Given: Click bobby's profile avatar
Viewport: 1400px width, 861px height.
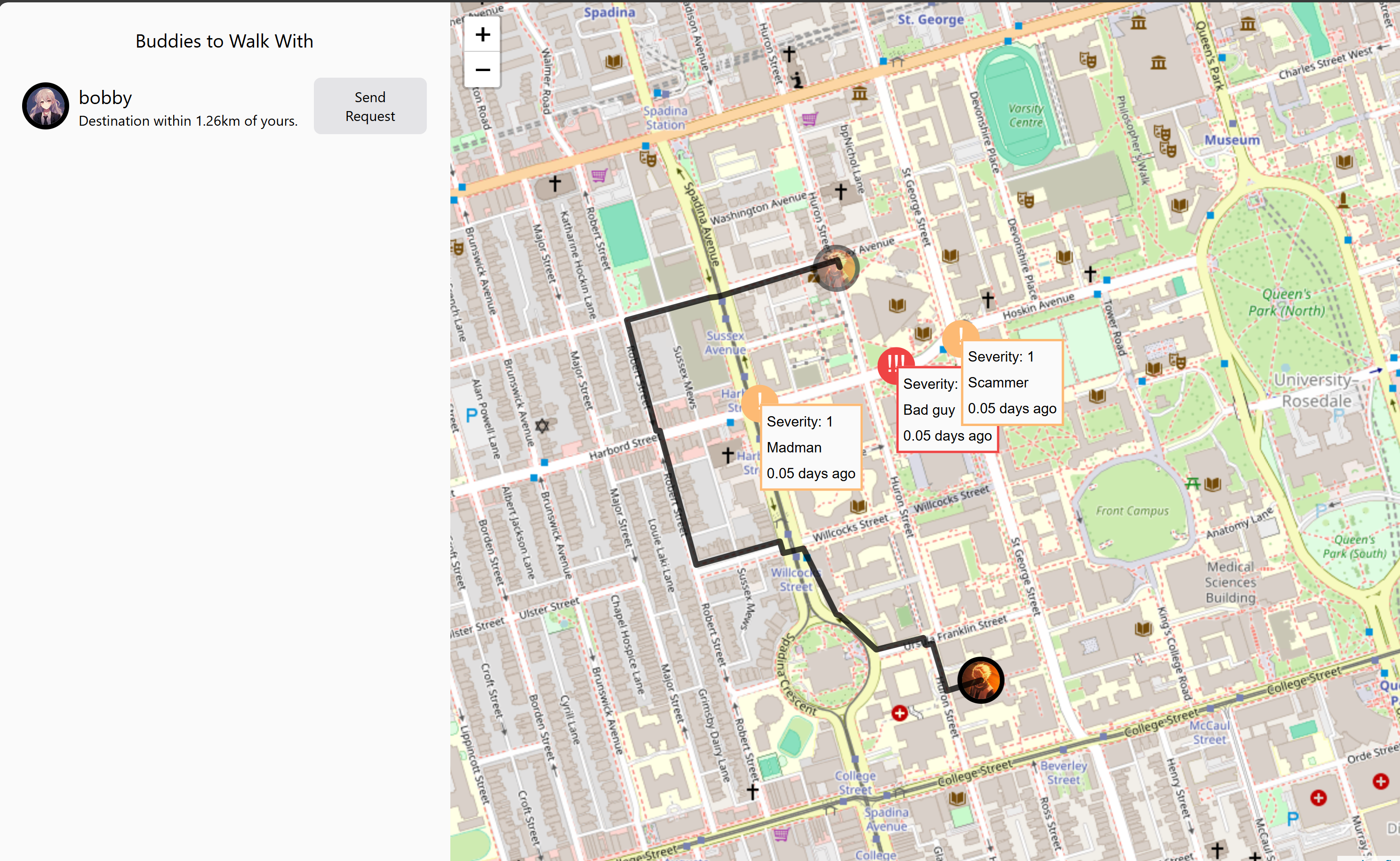Looking at the screenshot, I should 46,106.
